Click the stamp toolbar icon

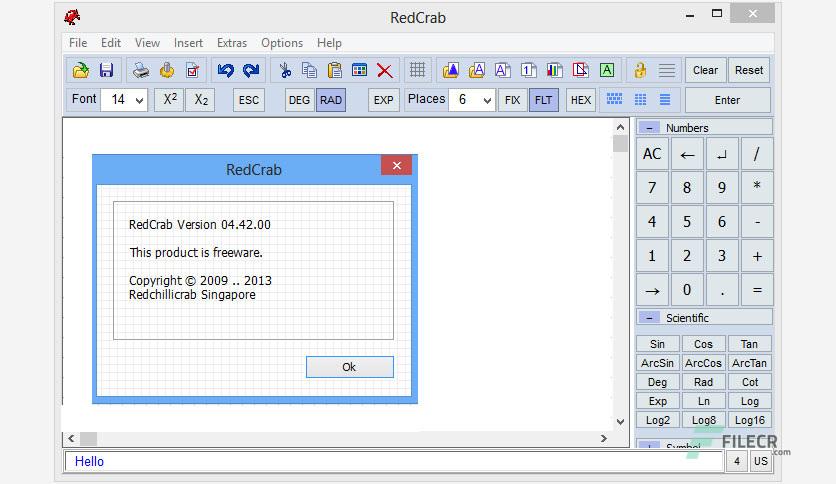[x=167, y=70]
